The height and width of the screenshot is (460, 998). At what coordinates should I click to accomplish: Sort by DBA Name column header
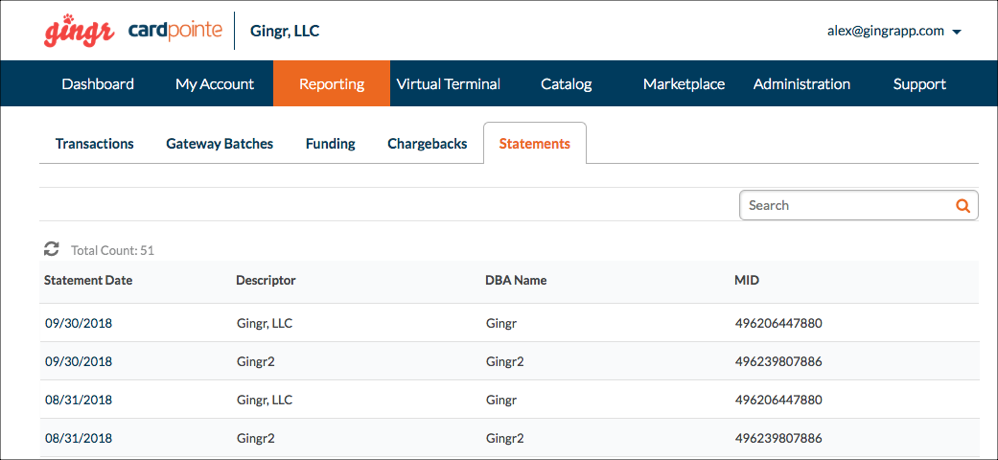tap(516, 280)
